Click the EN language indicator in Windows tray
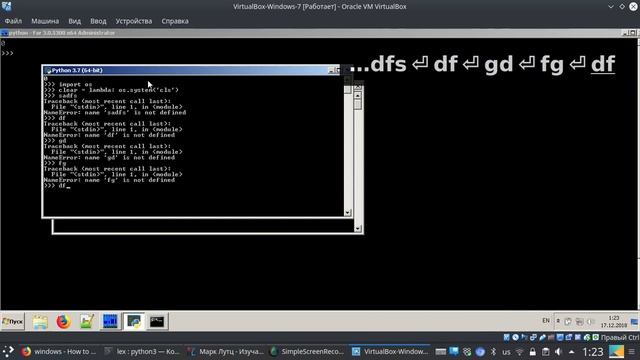This screenshot has width=640, height=360. [546, 321]
